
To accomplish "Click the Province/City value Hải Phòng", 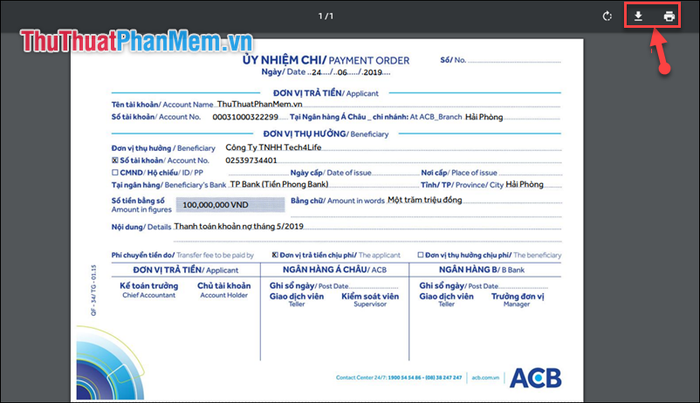I will 524,184.
